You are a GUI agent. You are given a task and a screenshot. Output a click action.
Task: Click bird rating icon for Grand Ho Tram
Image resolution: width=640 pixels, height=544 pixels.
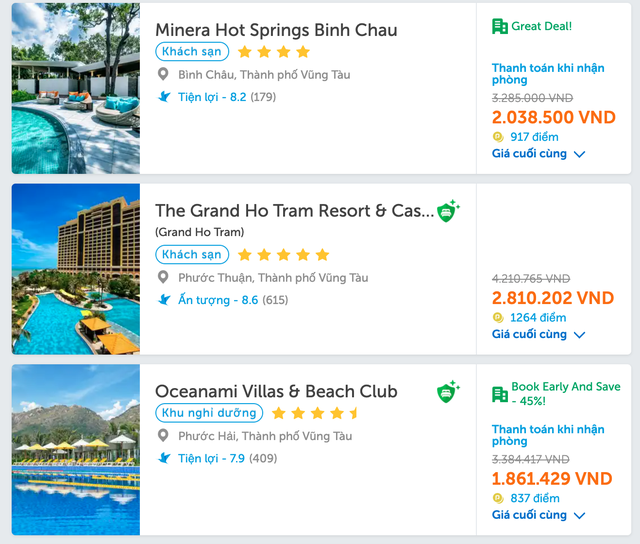pos(165,299)
